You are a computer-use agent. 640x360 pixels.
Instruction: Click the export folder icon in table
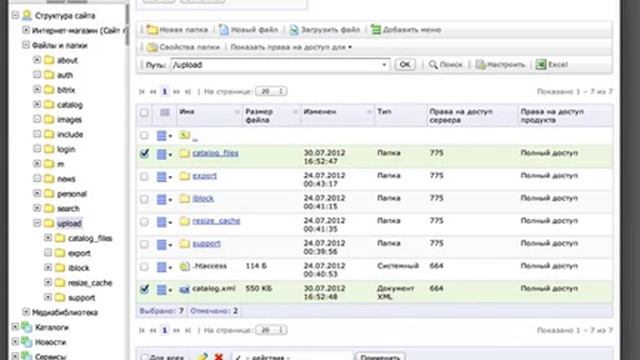coord(184,176)
